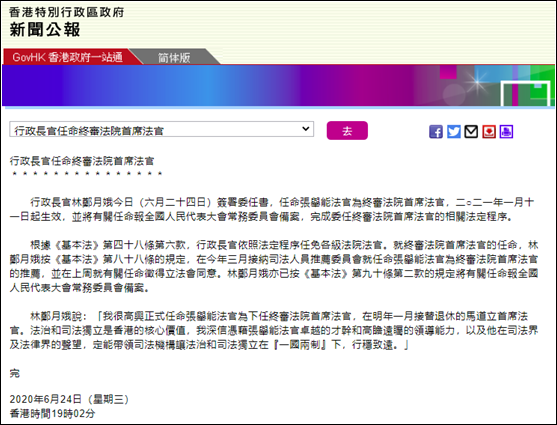
Task: Click the red download icon
Action: (x=489, y=132)
